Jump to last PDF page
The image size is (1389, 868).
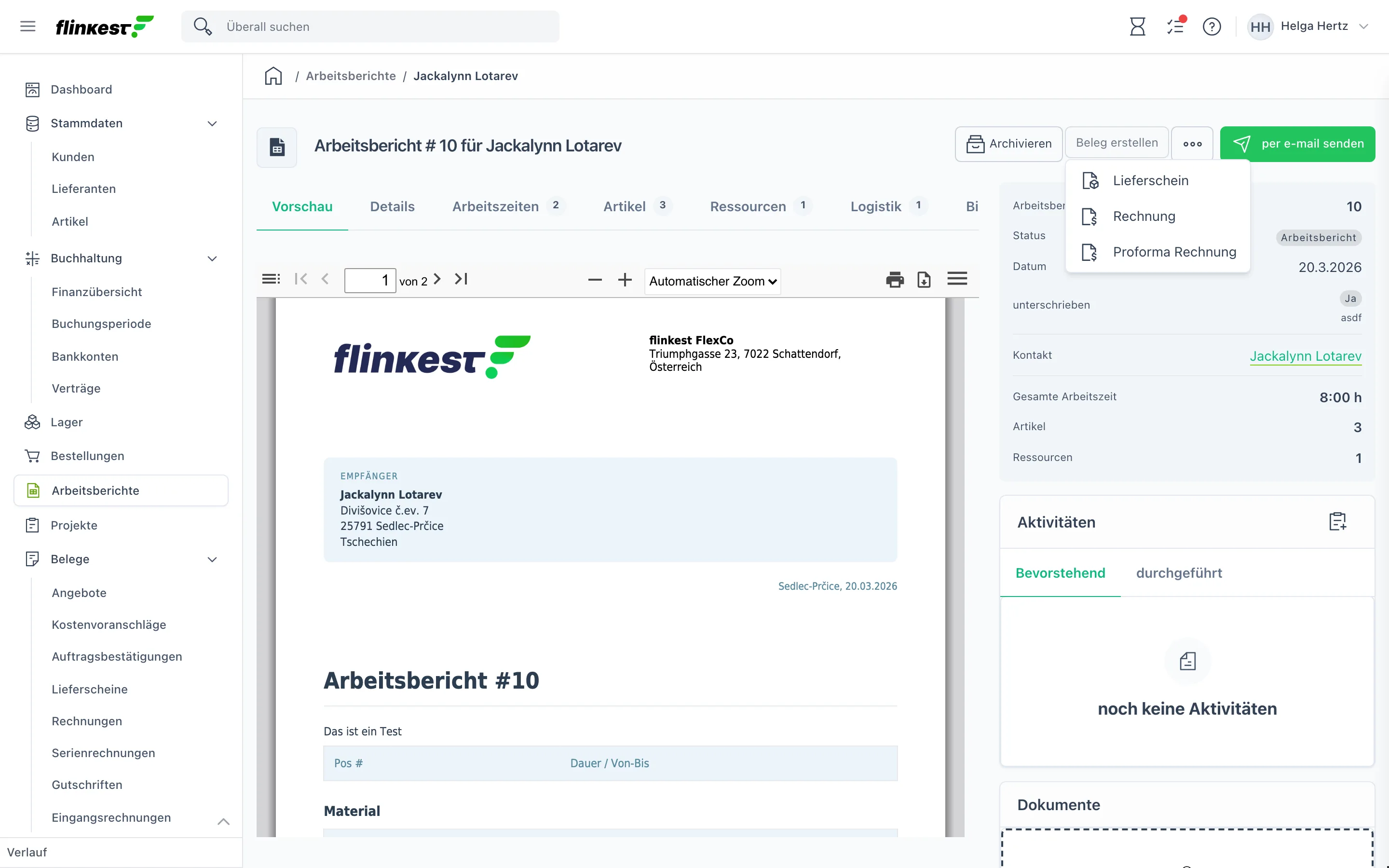pos(461,279)
